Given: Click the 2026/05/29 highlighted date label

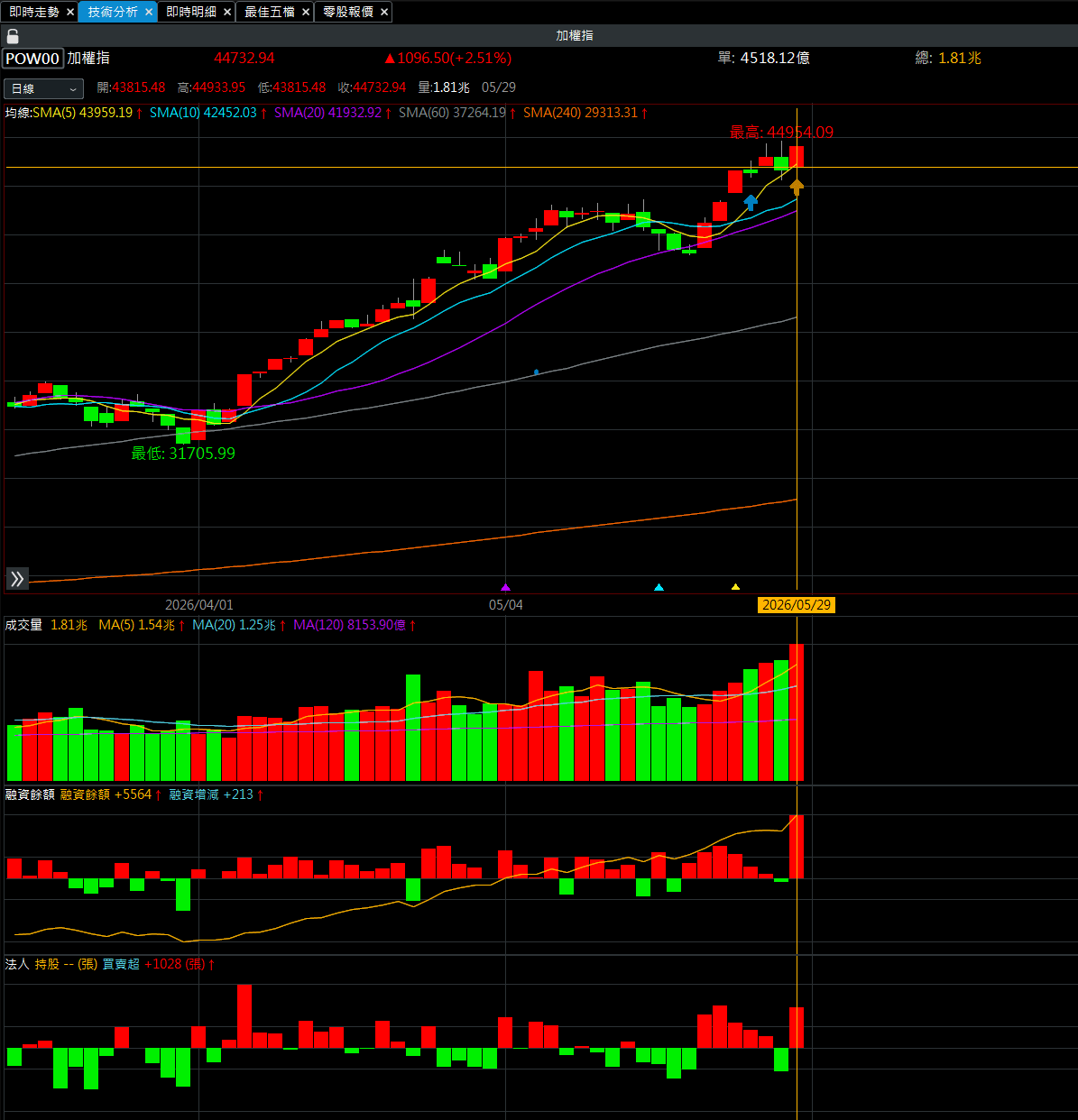Looking at the screenshot, I should tap(797, 605).
